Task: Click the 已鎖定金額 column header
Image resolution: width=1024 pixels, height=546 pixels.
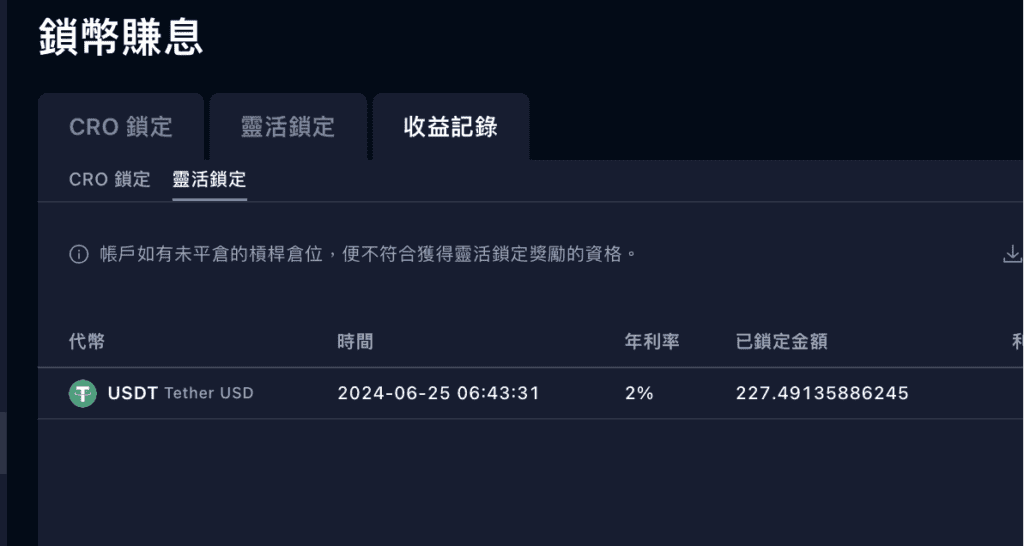Action: pos(782,341)
